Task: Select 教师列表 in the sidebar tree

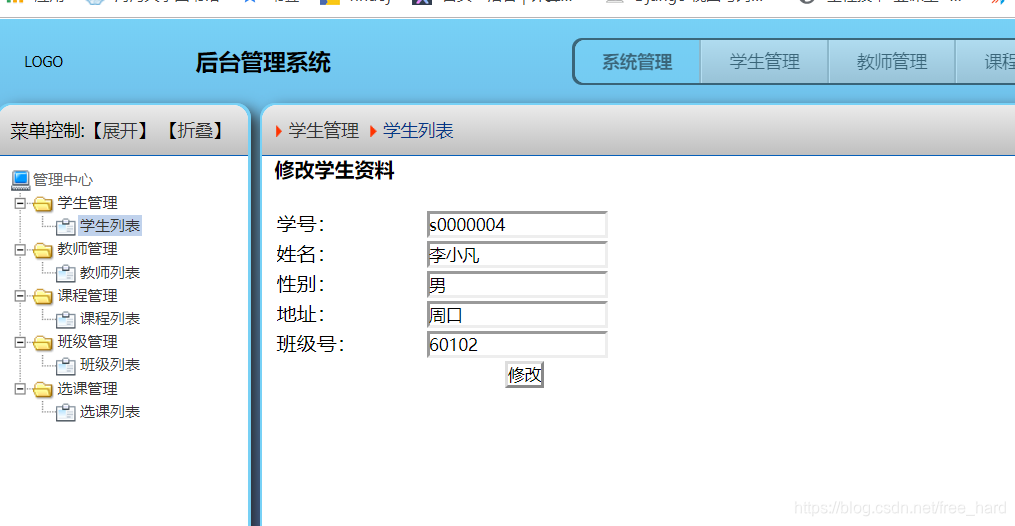Action: [x=110, y=273]
